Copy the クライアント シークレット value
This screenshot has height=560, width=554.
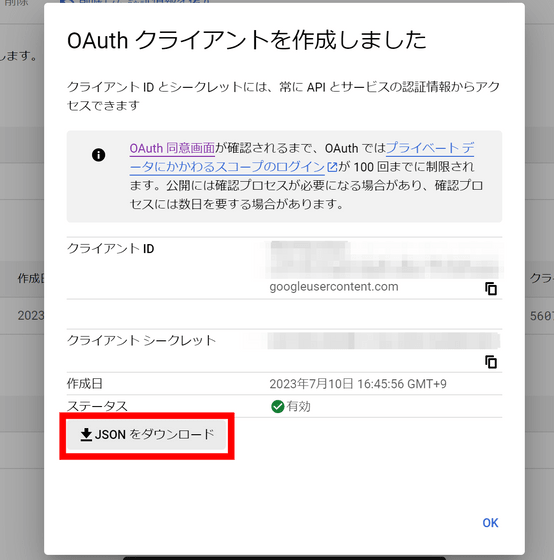(491, 362)
